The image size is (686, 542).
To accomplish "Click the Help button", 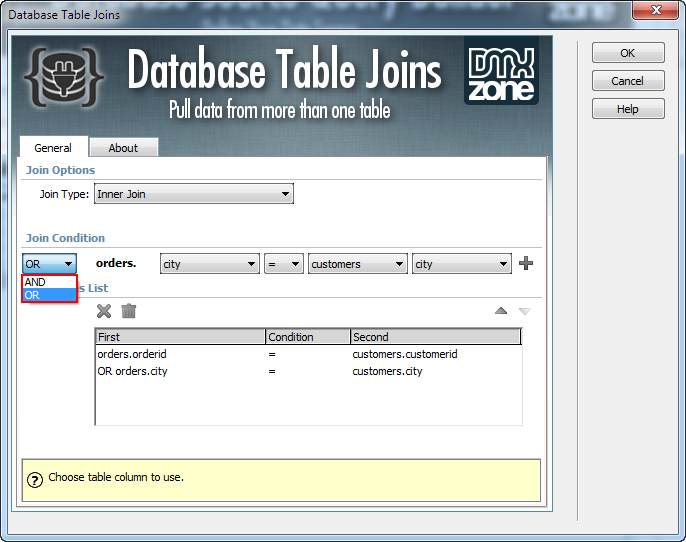I will pos(628,109).
